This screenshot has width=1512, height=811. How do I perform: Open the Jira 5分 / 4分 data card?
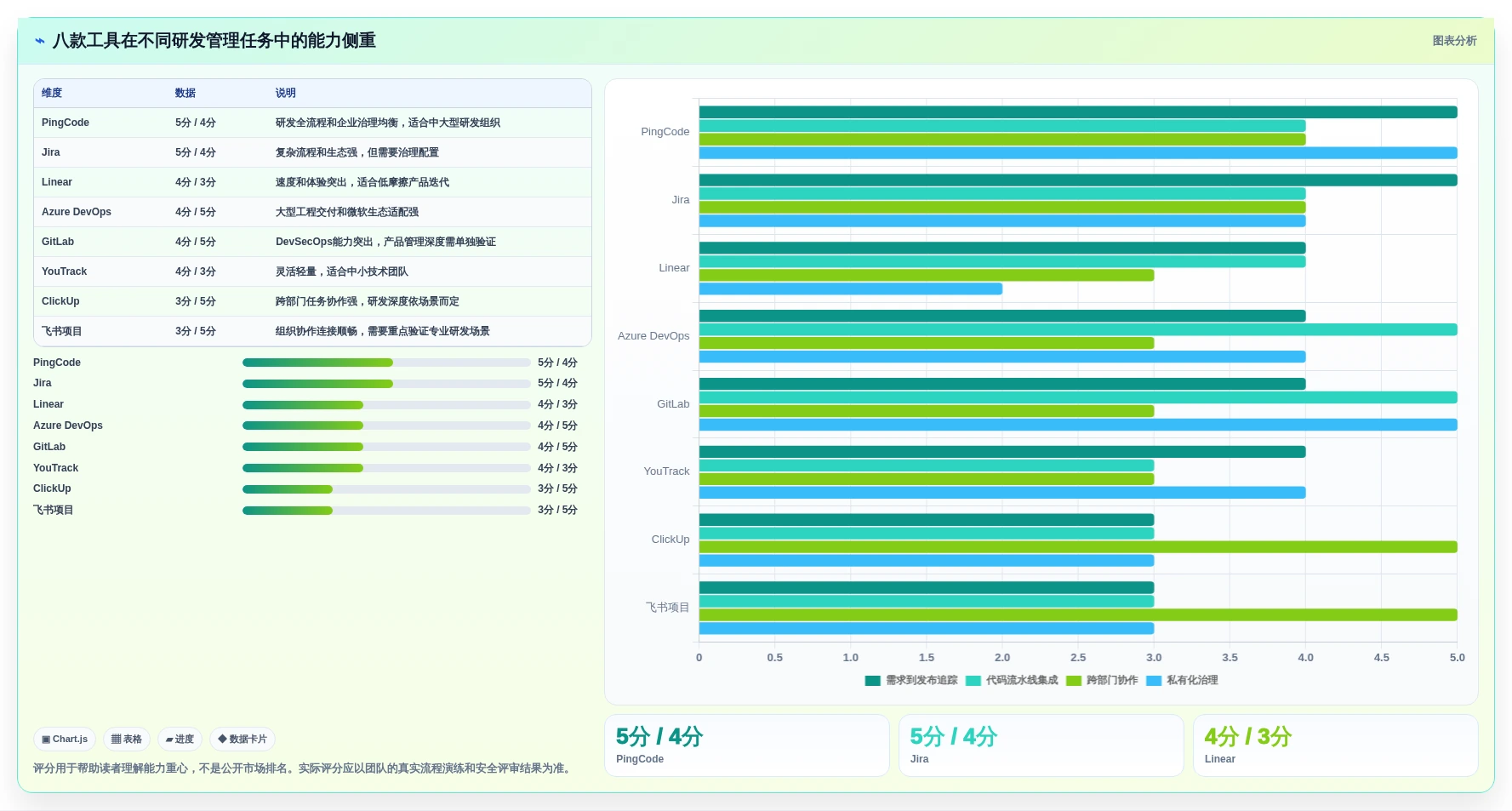tap(1041, 745)
